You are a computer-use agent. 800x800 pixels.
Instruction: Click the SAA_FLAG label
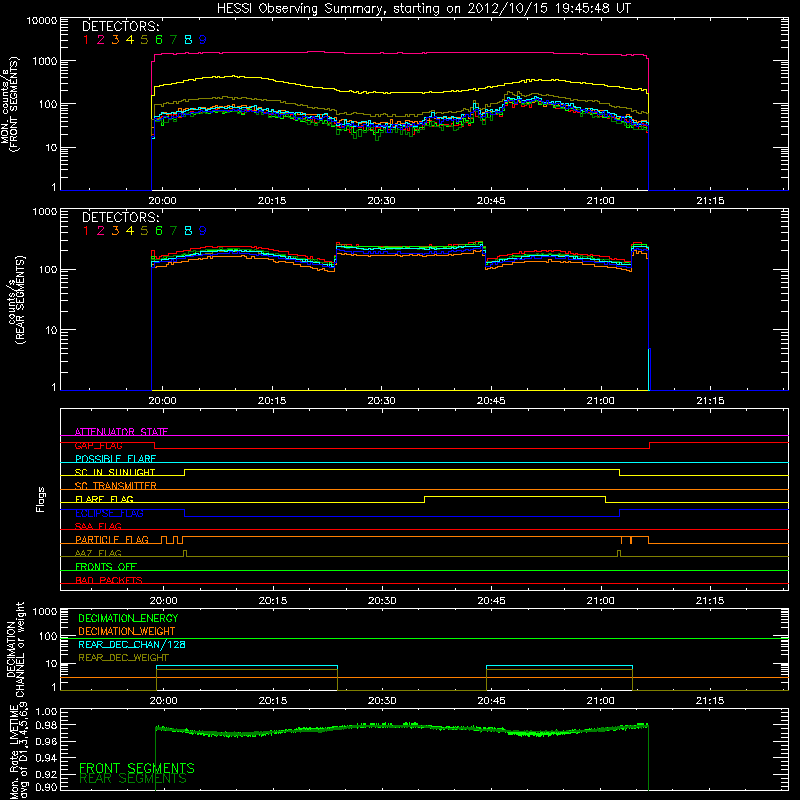(98, 526)
